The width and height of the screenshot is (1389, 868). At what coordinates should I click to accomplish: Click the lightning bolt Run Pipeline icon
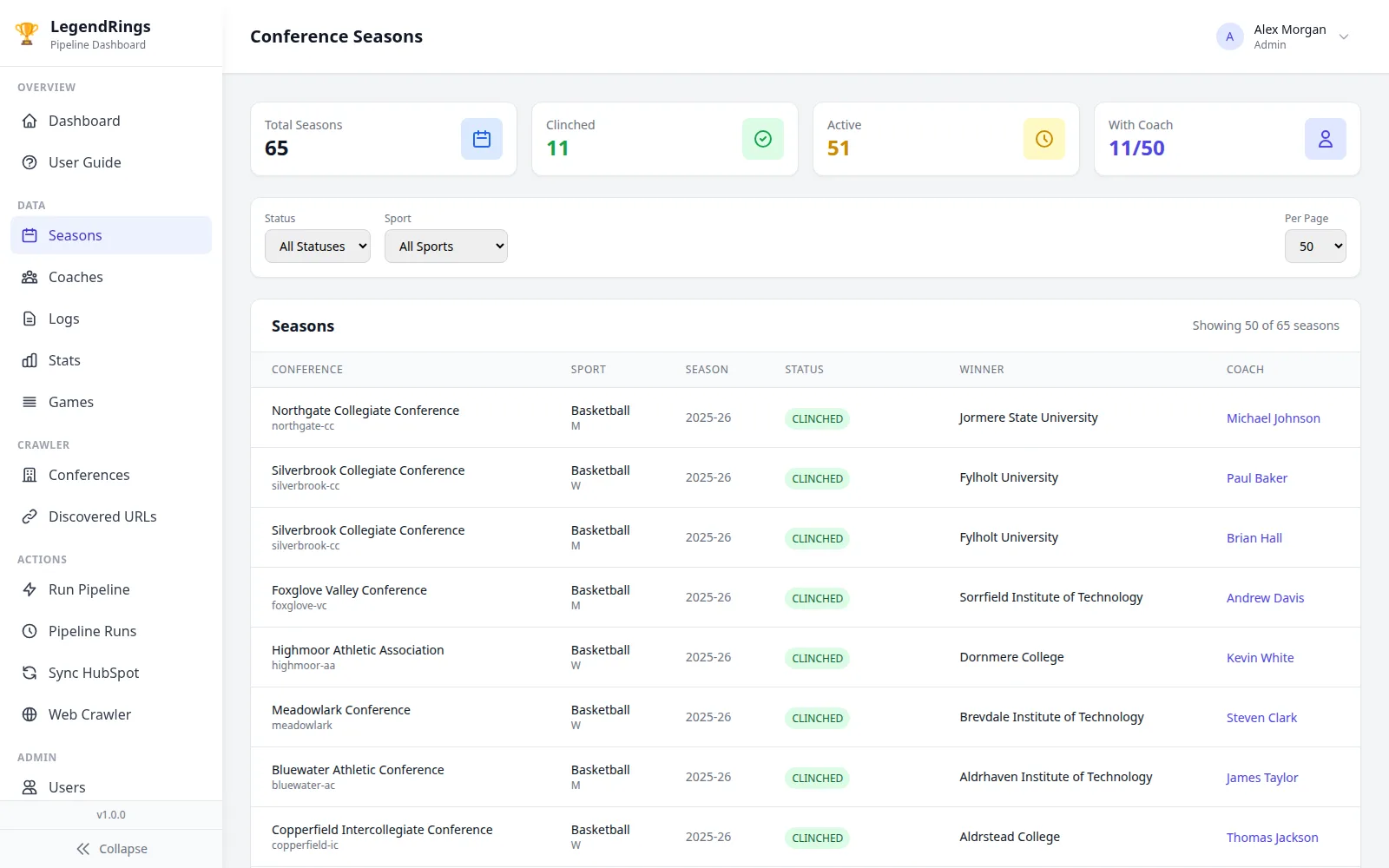[x=30, y=589]
